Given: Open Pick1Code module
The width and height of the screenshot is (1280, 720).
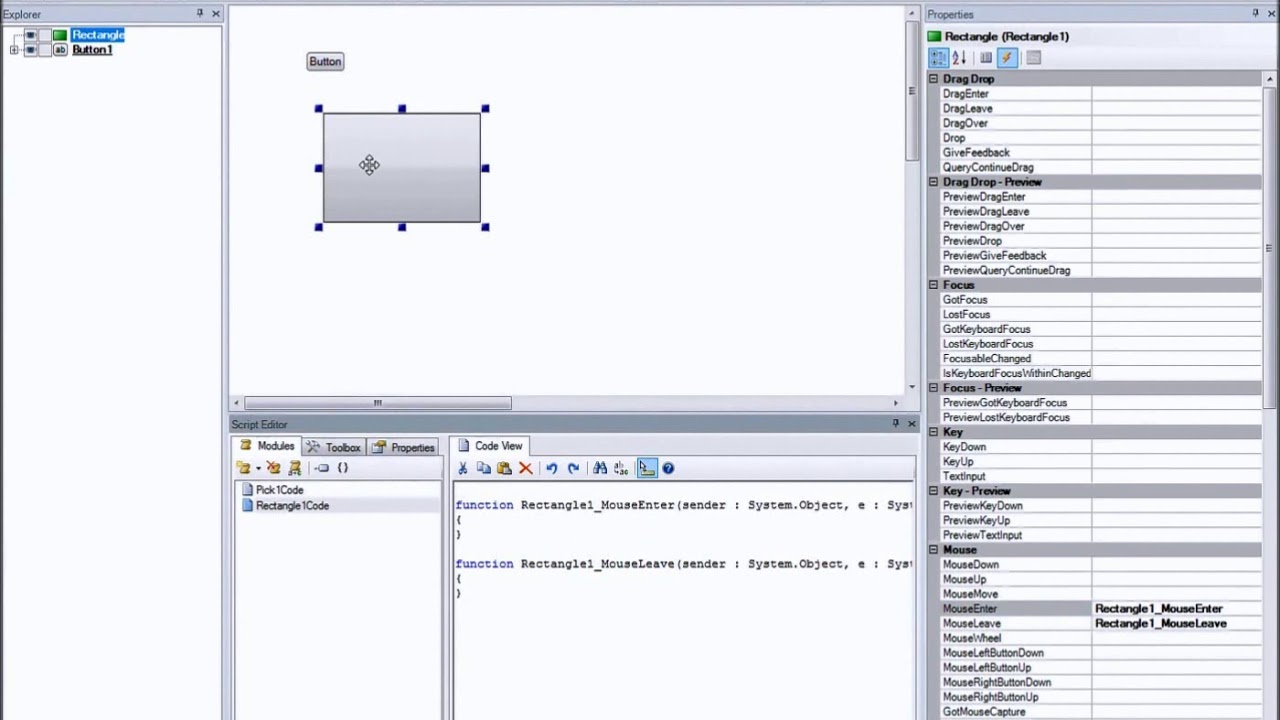Looking at the screenshot, I should point(279,490).
